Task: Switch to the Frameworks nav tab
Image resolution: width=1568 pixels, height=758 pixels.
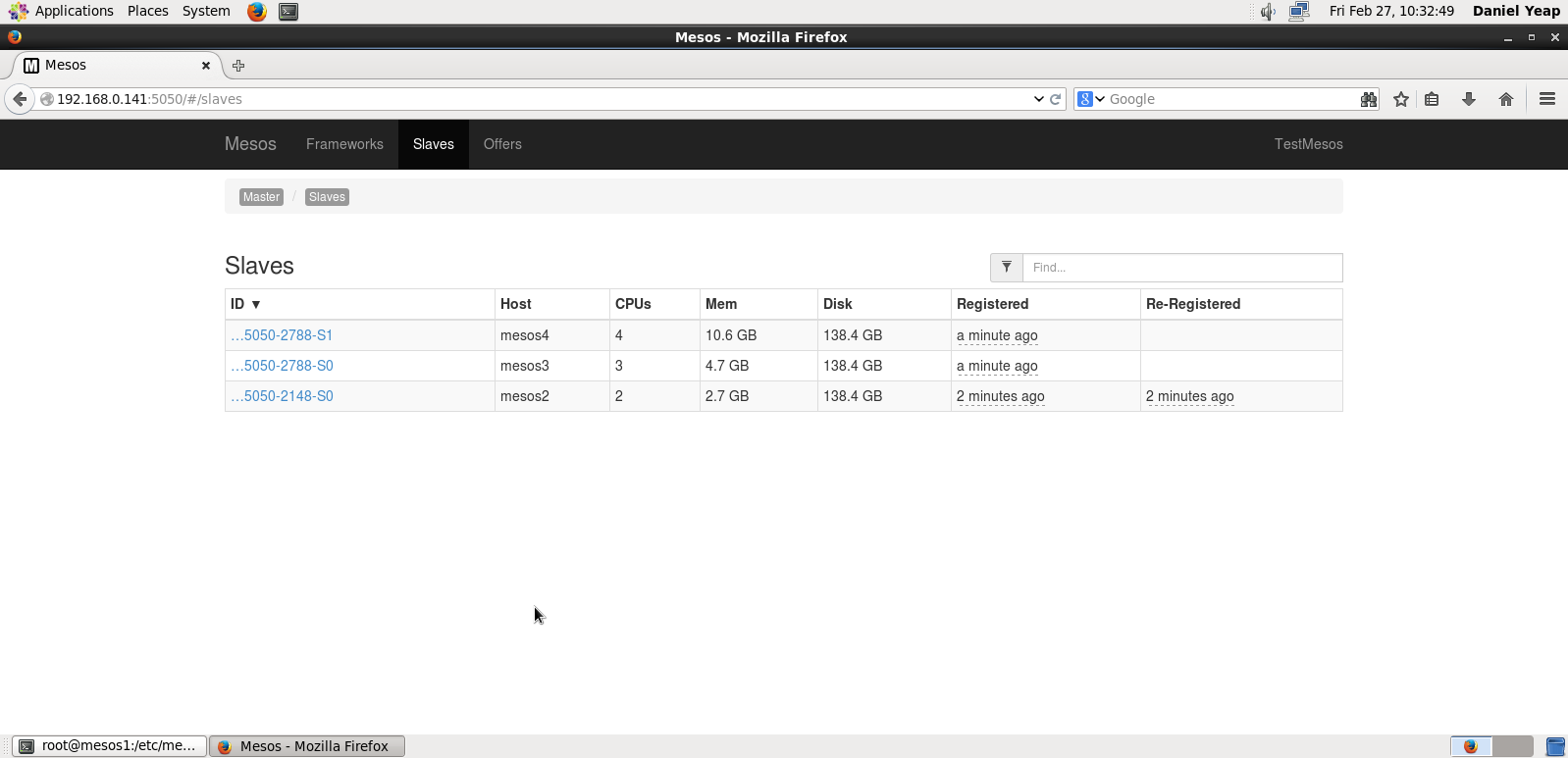Action: coord(344,144)
